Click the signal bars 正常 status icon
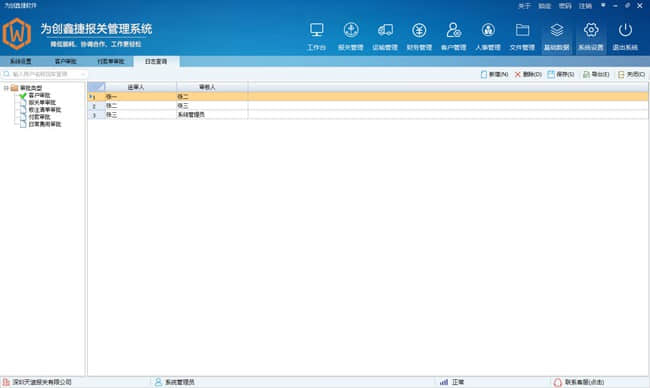 point(444,382)
